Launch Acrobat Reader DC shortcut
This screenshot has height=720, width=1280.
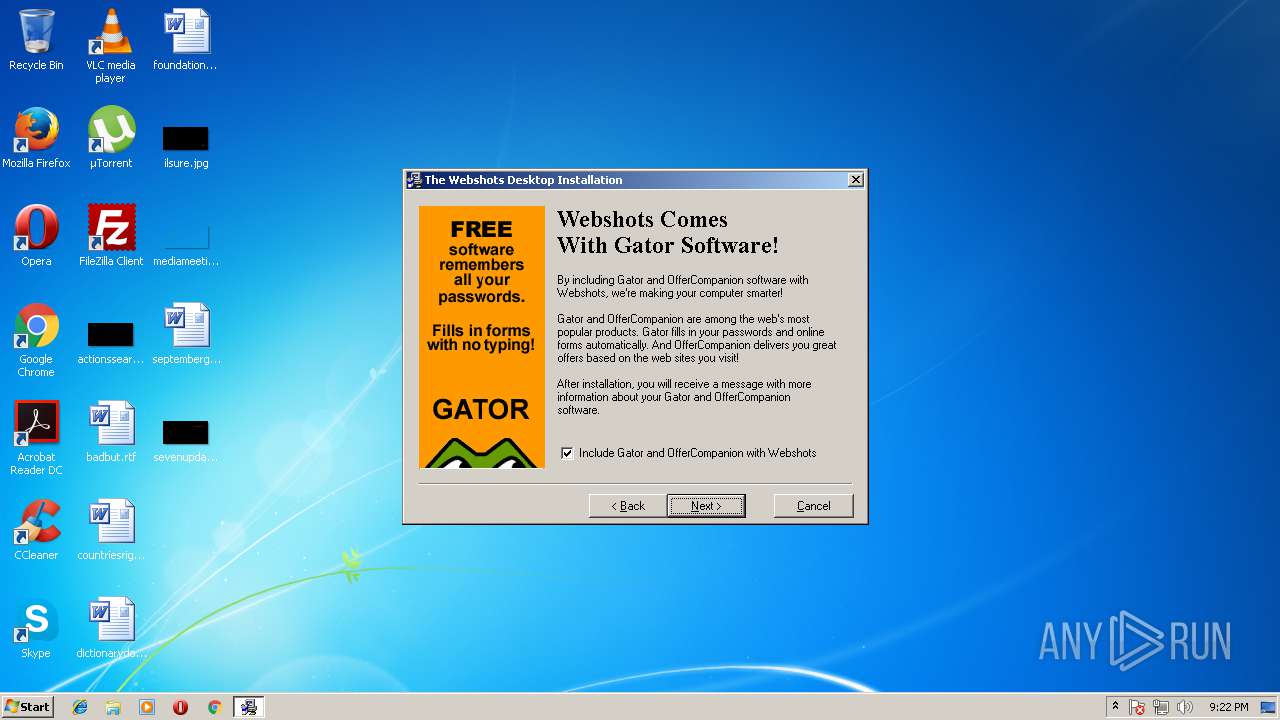(36, 438)
